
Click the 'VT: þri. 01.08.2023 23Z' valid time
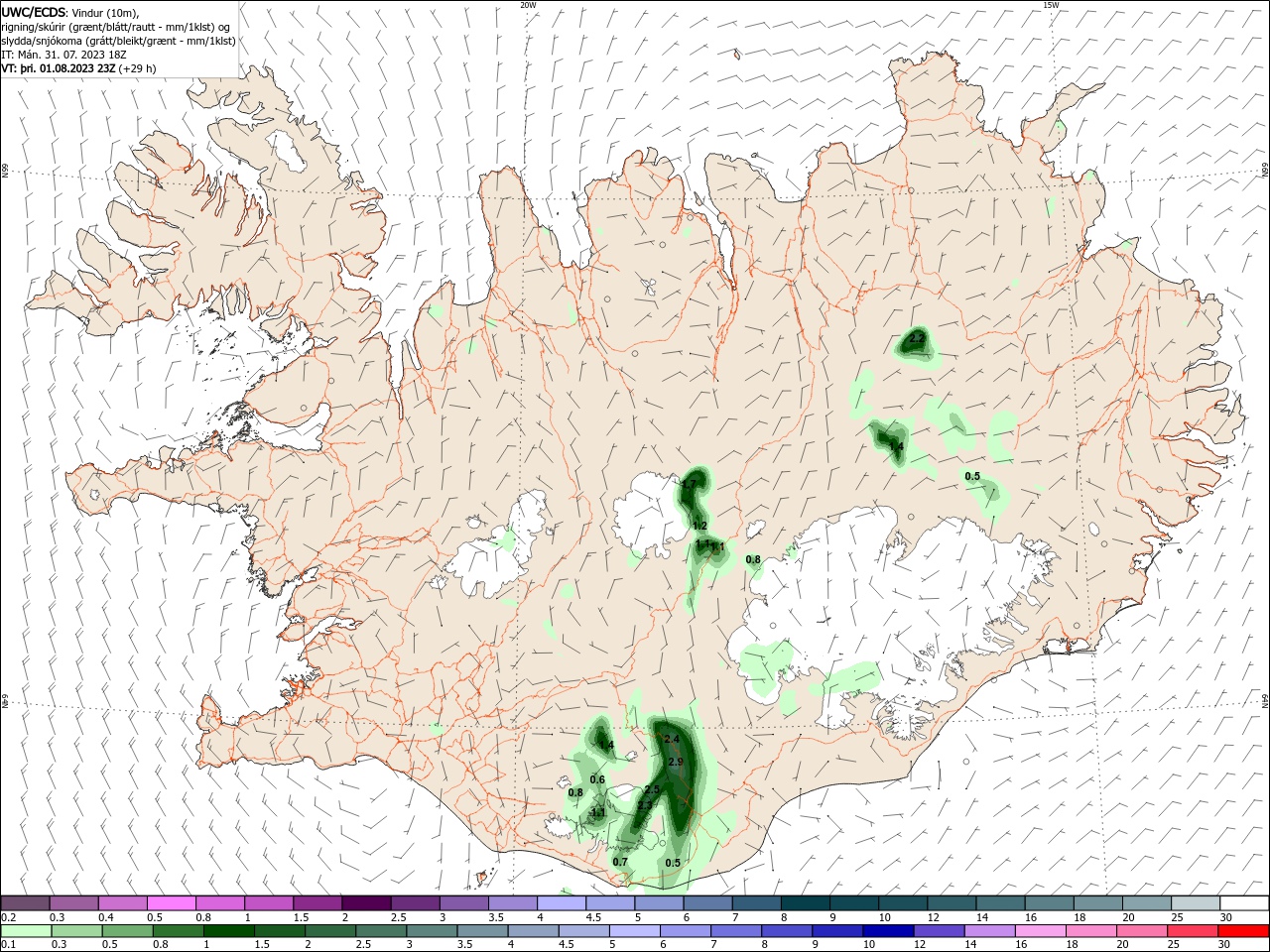58,68
